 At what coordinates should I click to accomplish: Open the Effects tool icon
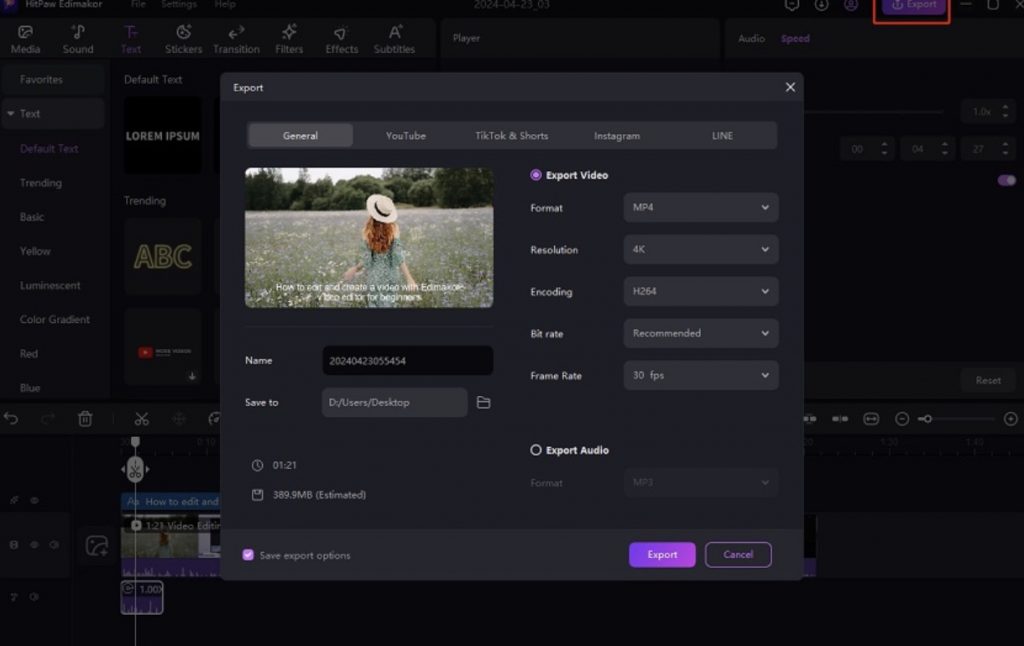pos(341,33)
